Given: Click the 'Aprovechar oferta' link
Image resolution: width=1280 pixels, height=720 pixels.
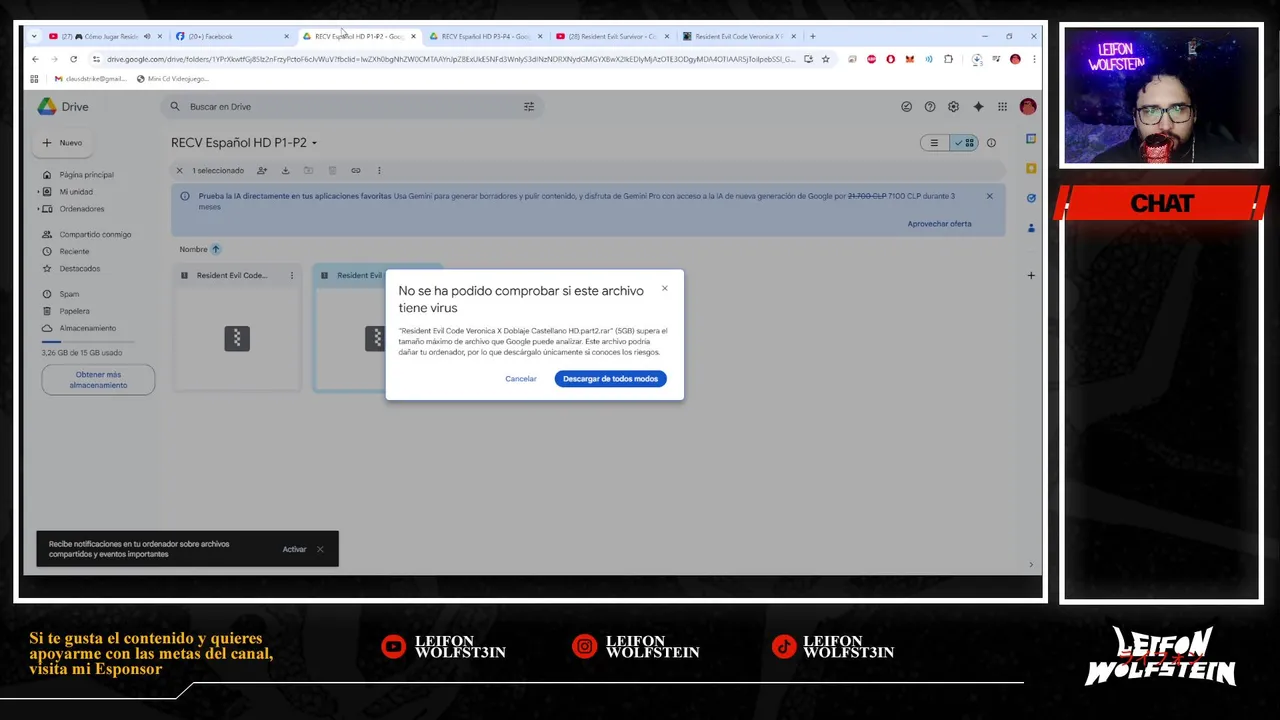Looking at the screenshot, I should pos(939,224).
